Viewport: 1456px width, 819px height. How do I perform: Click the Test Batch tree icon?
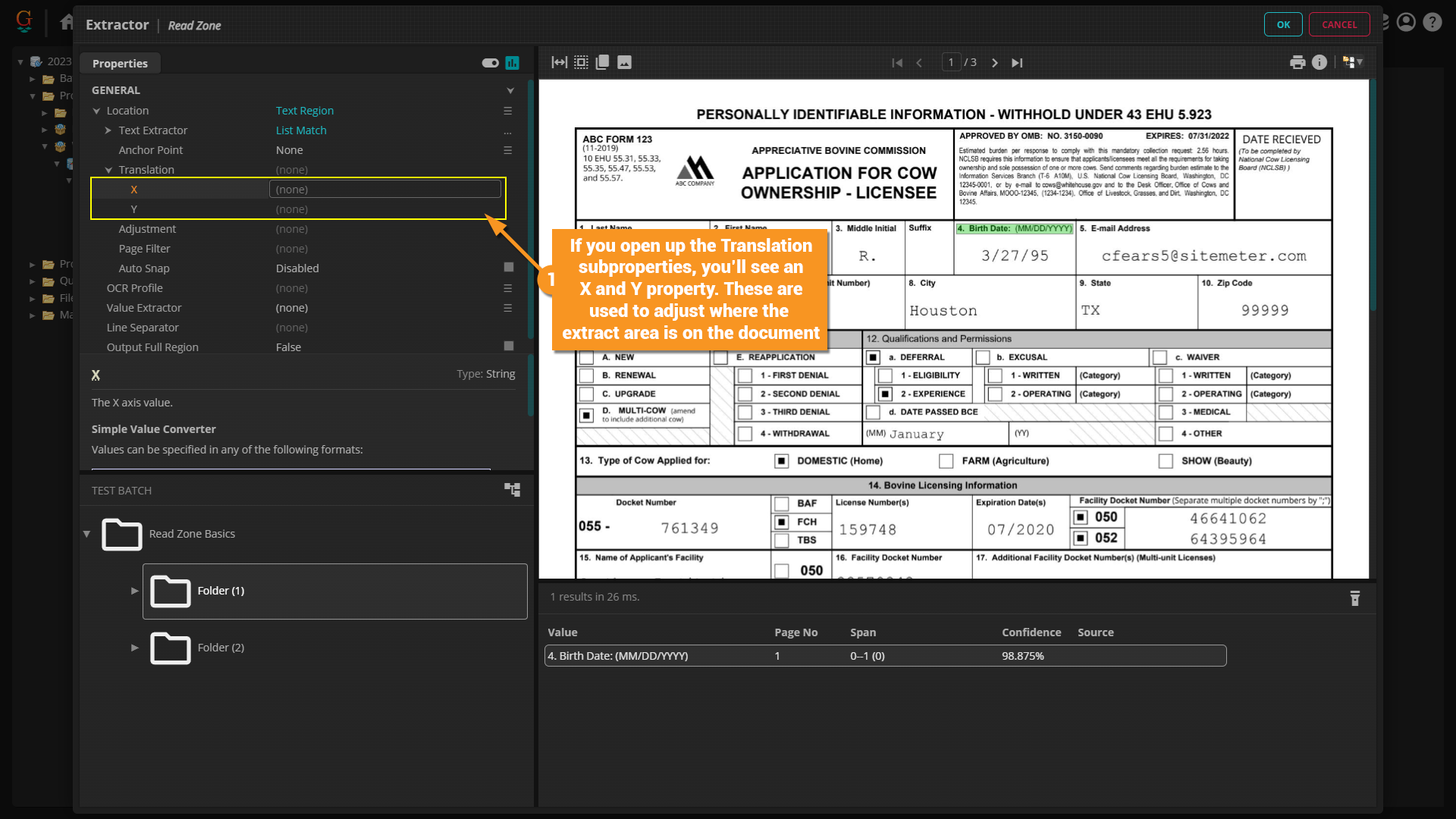pos(513,490)
